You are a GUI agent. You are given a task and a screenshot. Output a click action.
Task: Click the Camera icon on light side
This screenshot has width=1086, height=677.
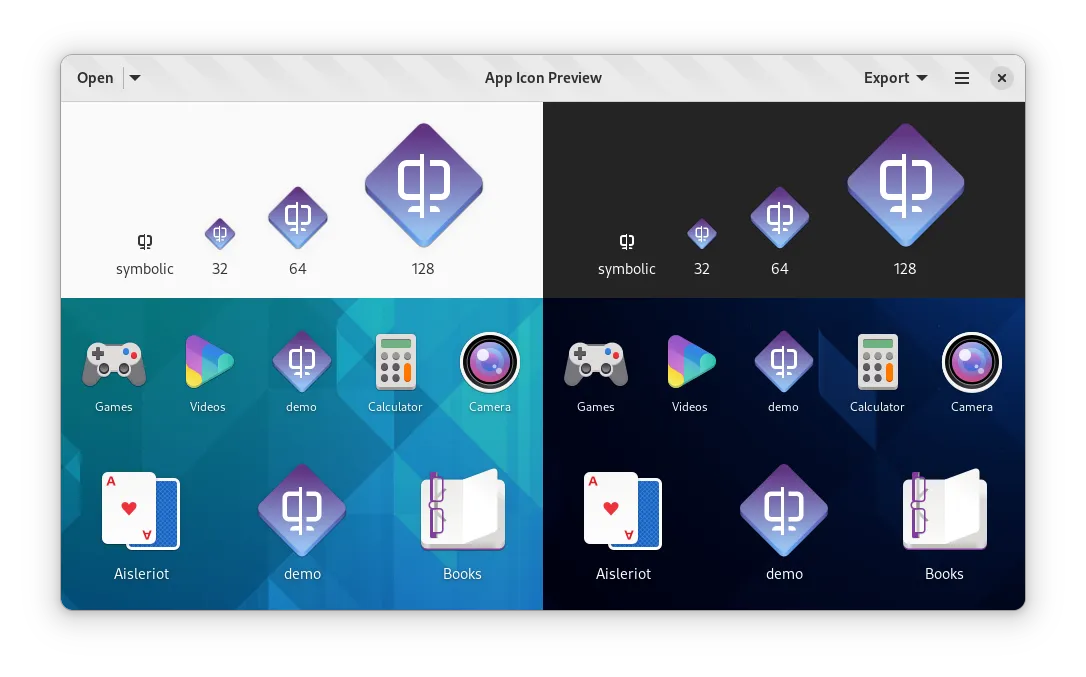[490, 362]
